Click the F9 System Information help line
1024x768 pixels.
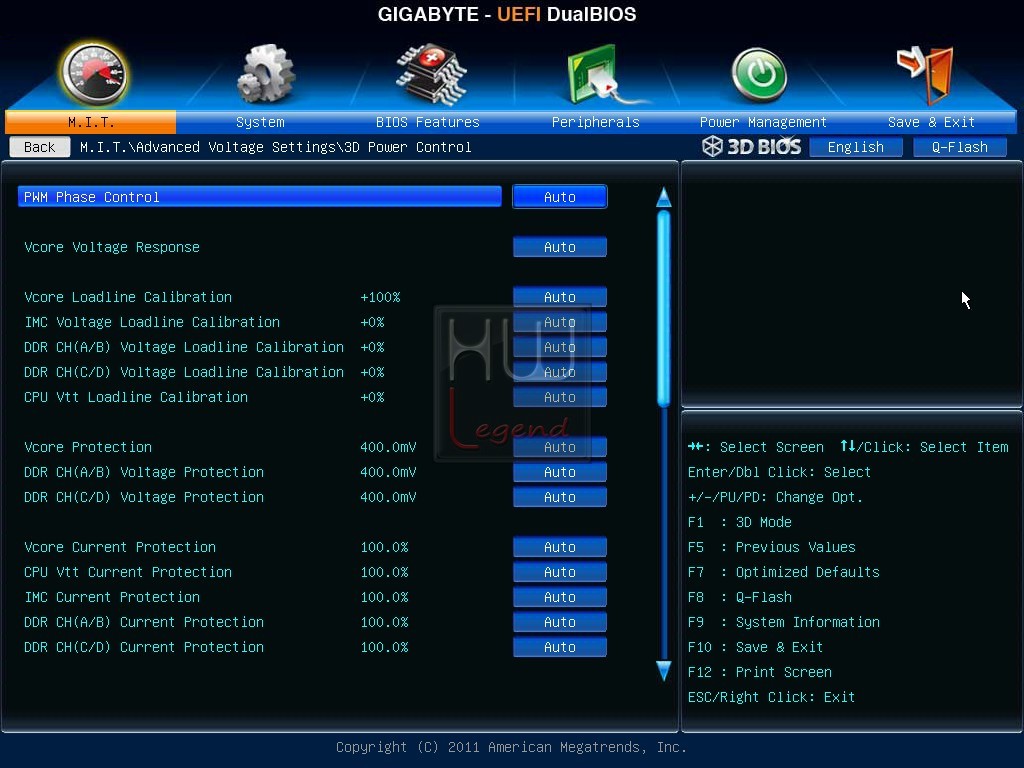784,622
